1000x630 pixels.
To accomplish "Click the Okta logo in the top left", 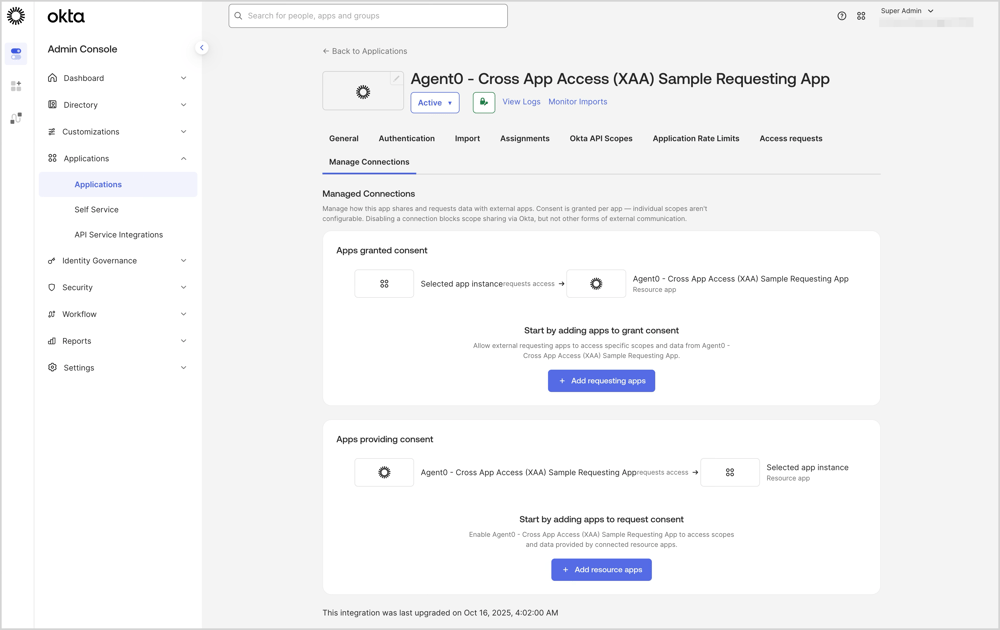I will pyautogui.click(x=66, y=16).
